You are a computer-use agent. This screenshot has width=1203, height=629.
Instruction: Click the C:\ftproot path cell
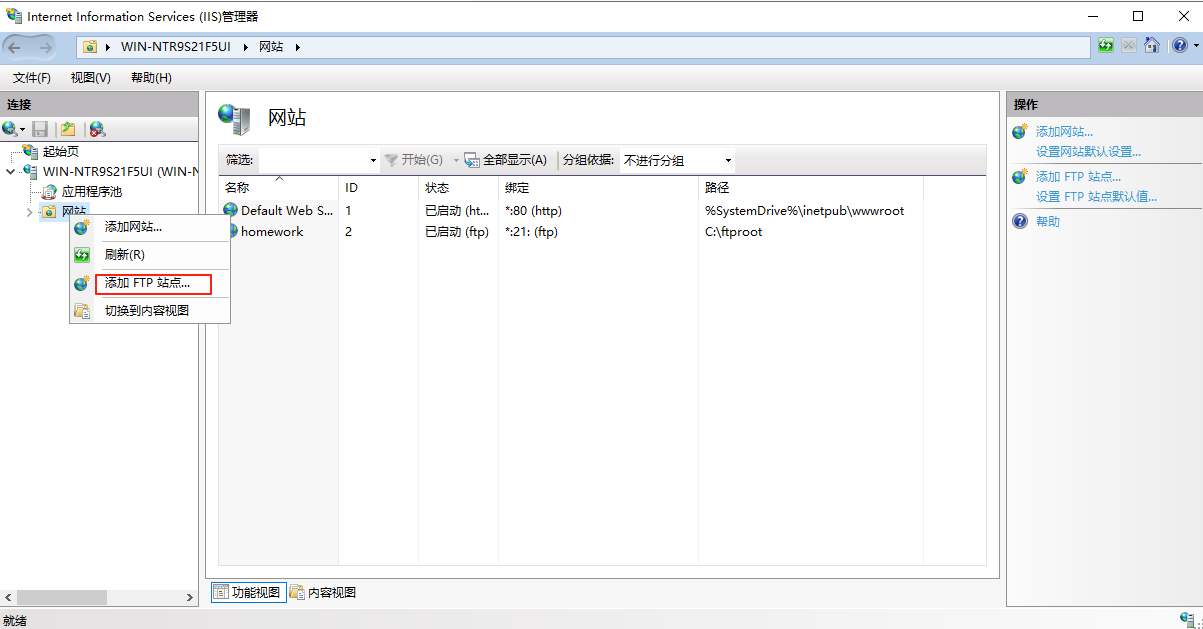coord(733,231)
